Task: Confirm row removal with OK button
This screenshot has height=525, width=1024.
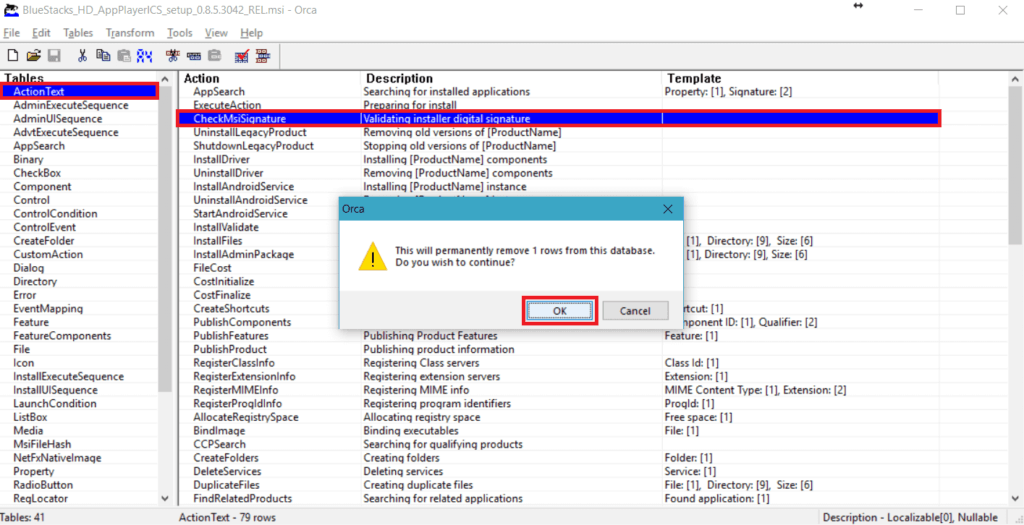Action: [560, 311]
